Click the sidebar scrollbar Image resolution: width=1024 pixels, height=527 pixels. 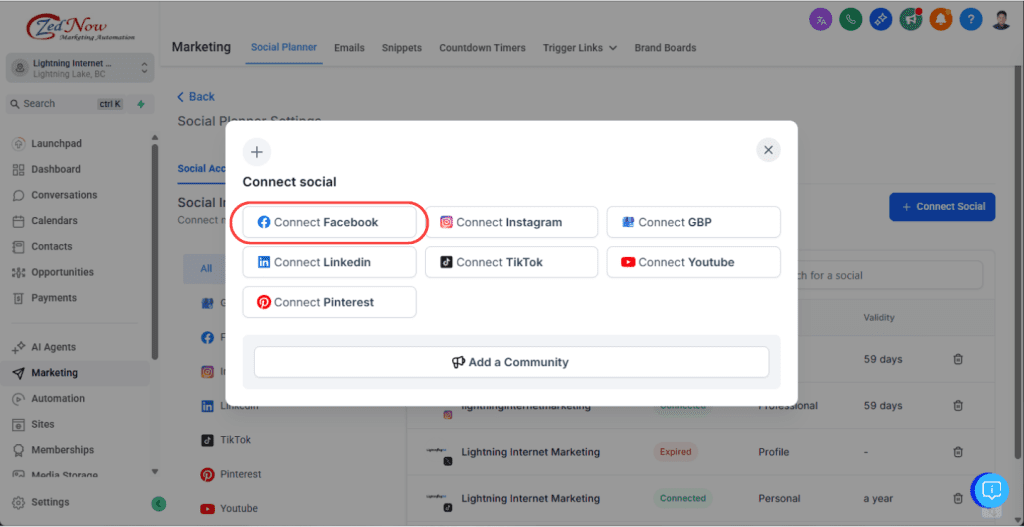pos(155,251)
